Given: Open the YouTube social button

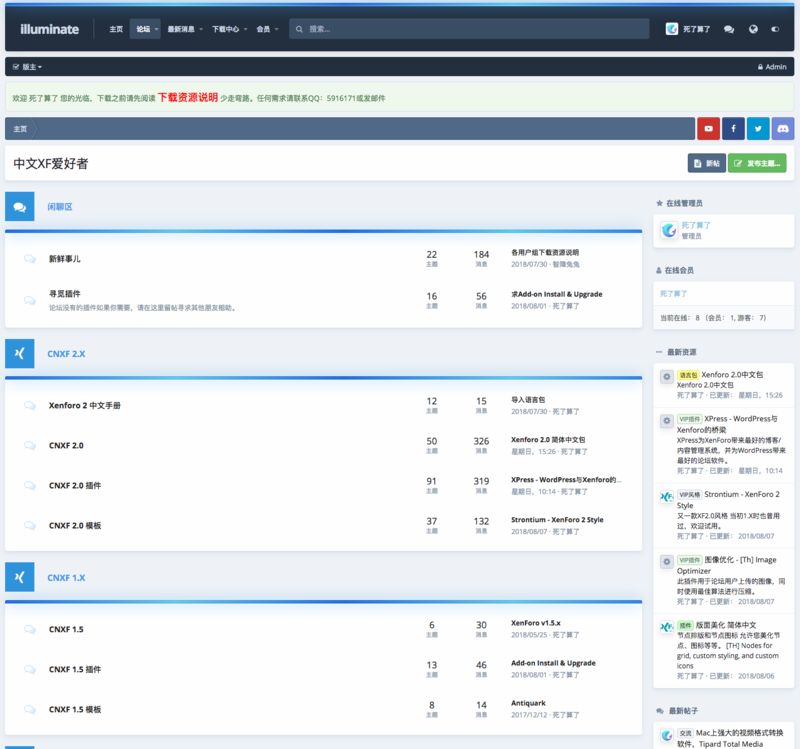Looking at the screenshot, I should [709, 129].
